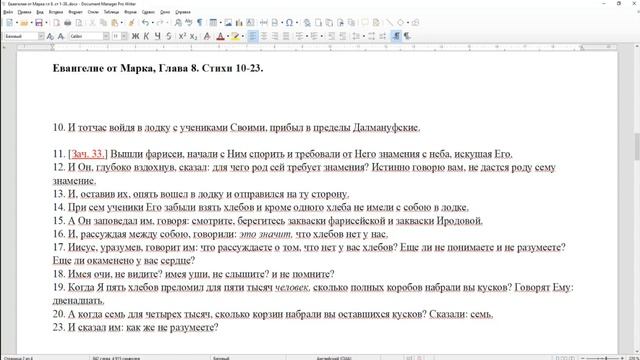640x360 pixels.
Task: Open the Справка menu
Action: point(183,12)
